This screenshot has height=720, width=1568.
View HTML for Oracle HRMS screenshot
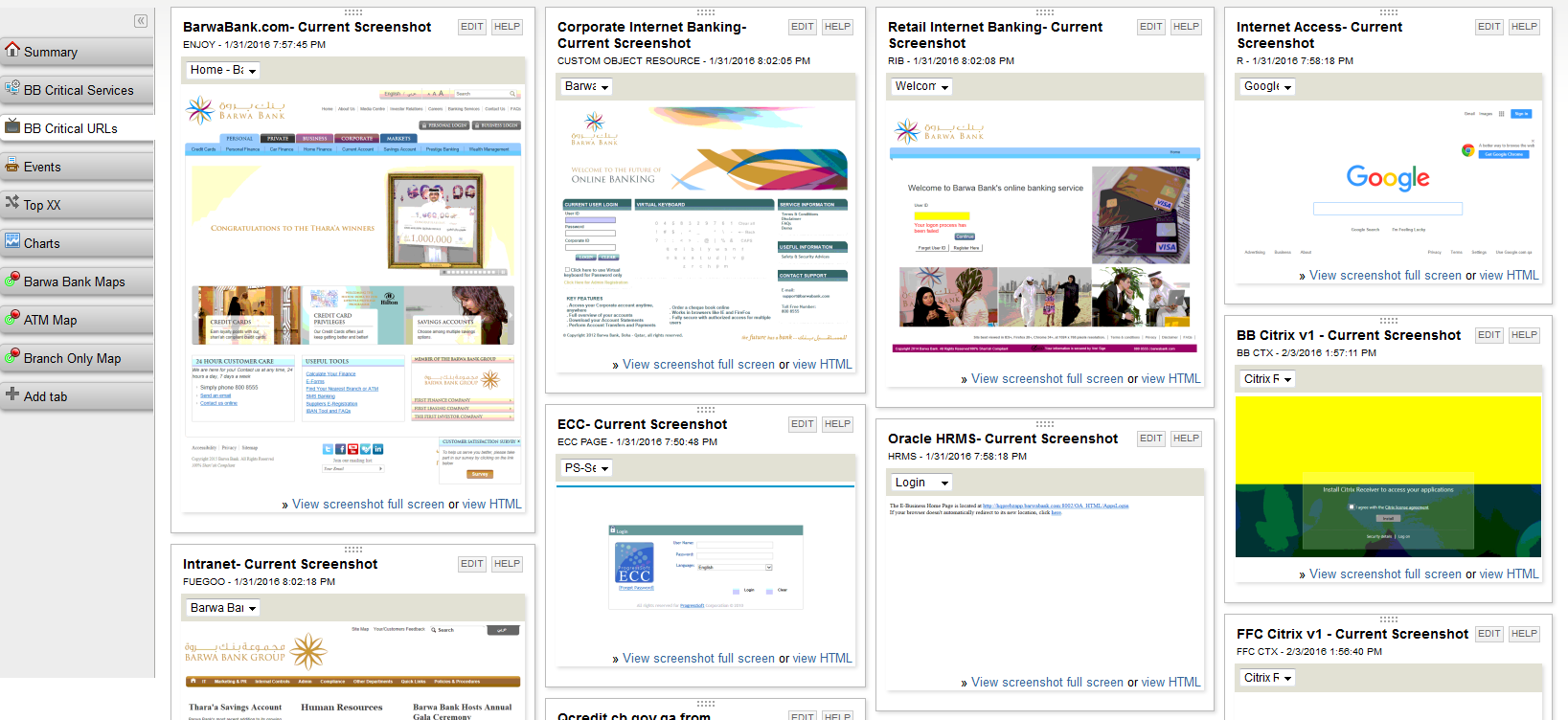[1170, 682]
